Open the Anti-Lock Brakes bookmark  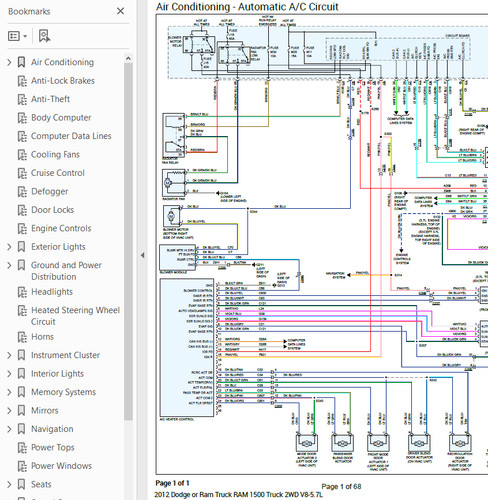pyautogui.click(x=63, y=81)
